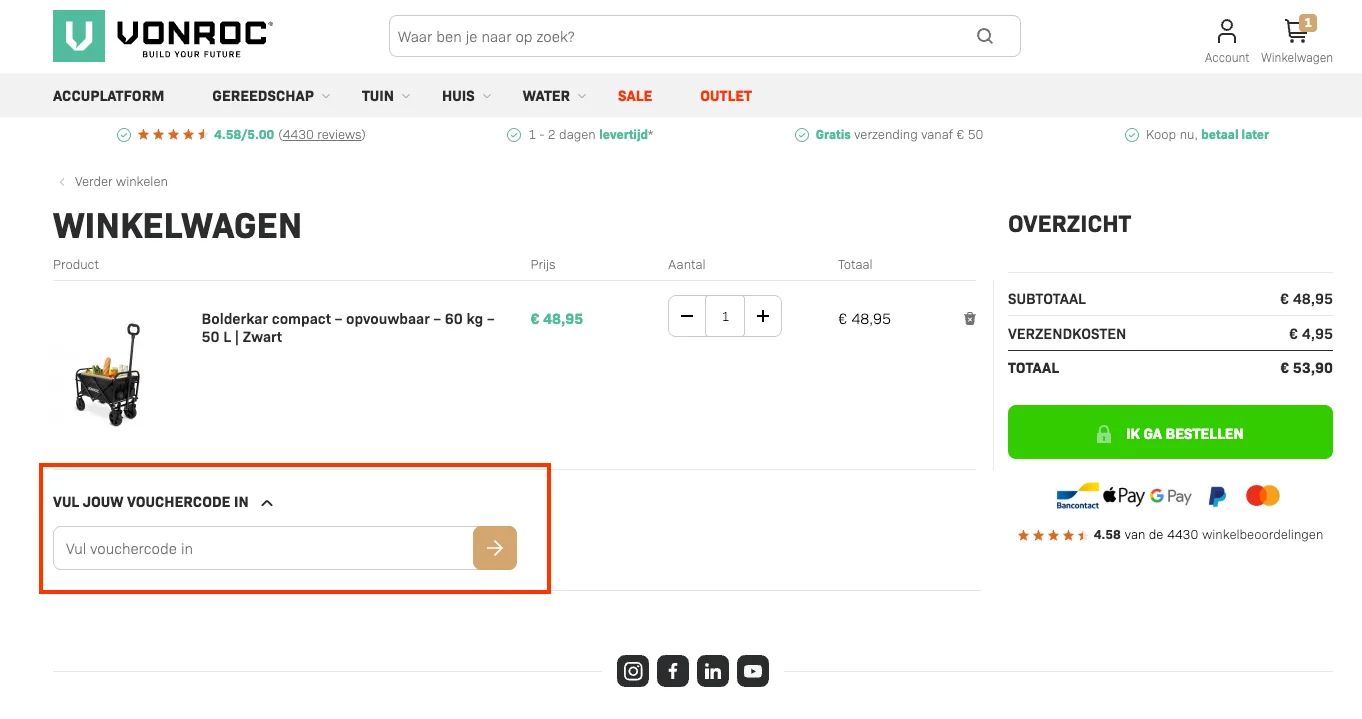Open Vonroc LinkedIn page

[713, 671]
